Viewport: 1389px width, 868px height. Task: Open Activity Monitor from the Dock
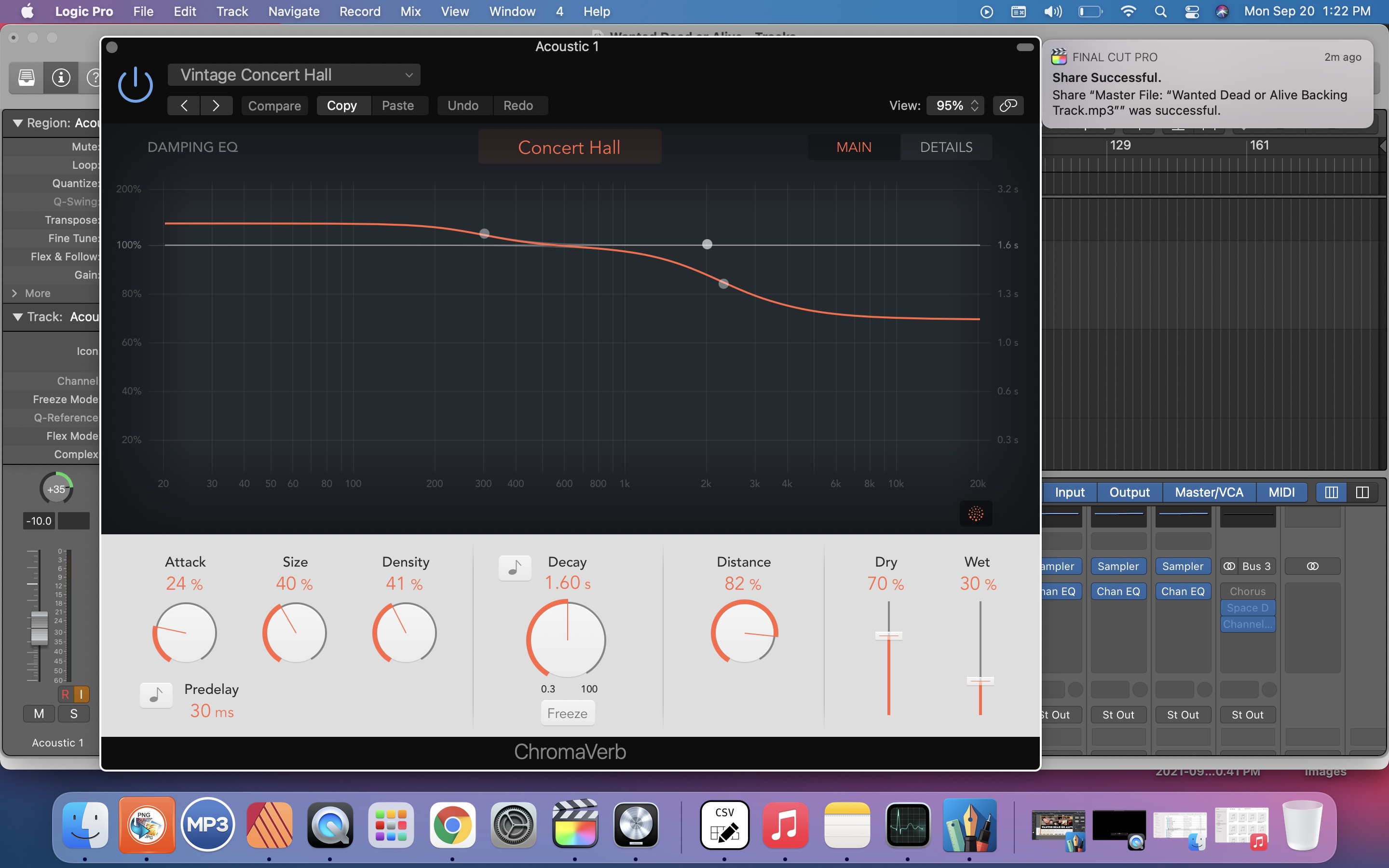pos(908,825)
